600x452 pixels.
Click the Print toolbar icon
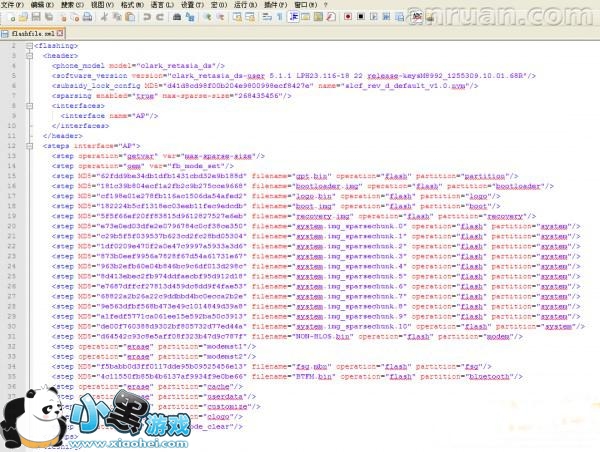[85, 17]
